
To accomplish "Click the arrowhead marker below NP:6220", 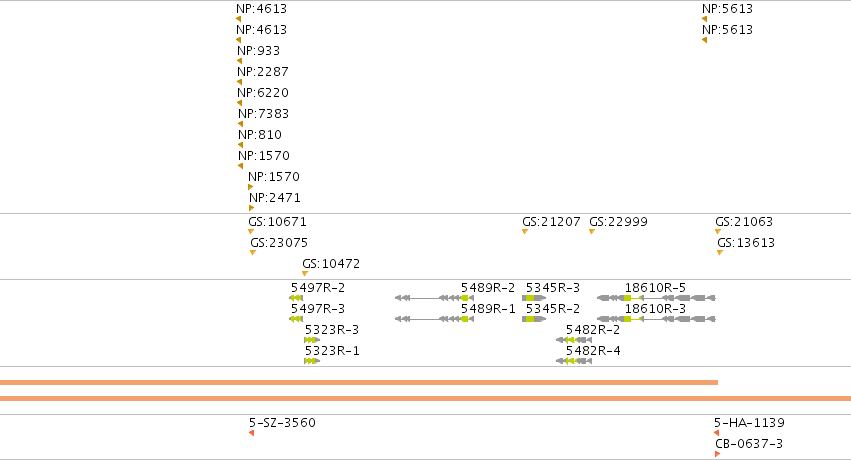I will click(x=239, y=103).
